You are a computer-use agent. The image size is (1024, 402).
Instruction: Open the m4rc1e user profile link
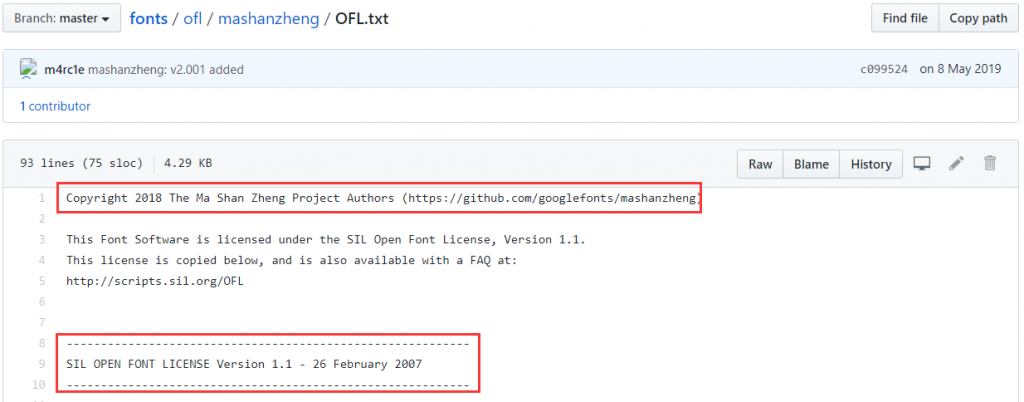64,70
